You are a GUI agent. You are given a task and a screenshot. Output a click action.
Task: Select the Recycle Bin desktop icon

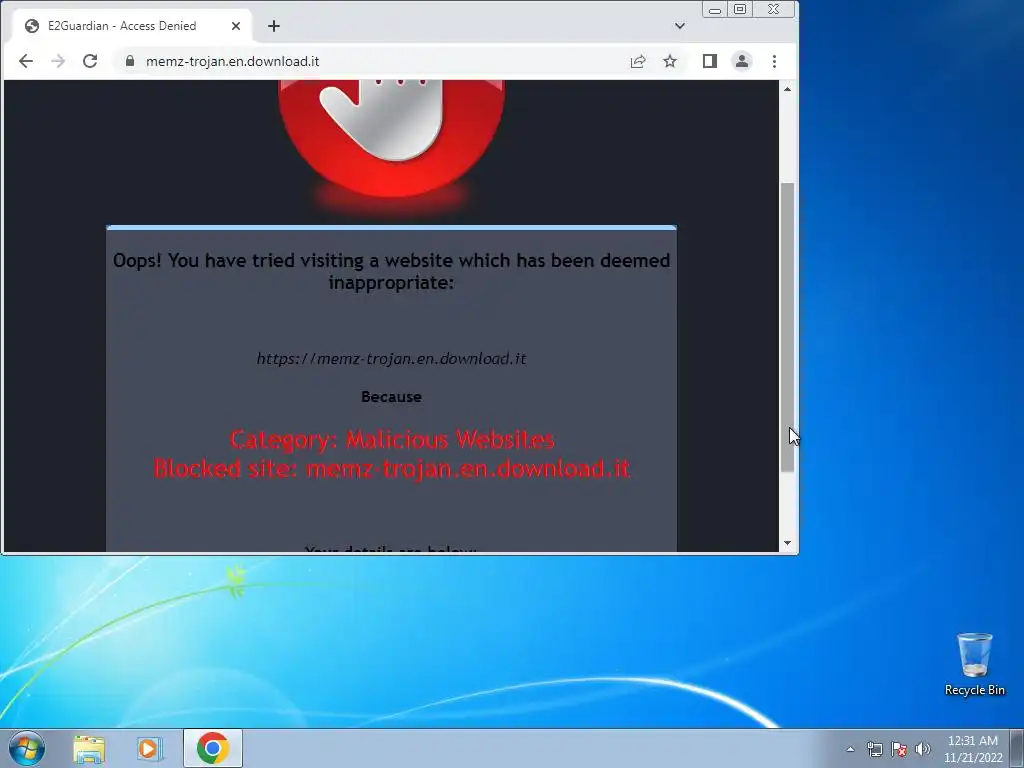[974, 664]
